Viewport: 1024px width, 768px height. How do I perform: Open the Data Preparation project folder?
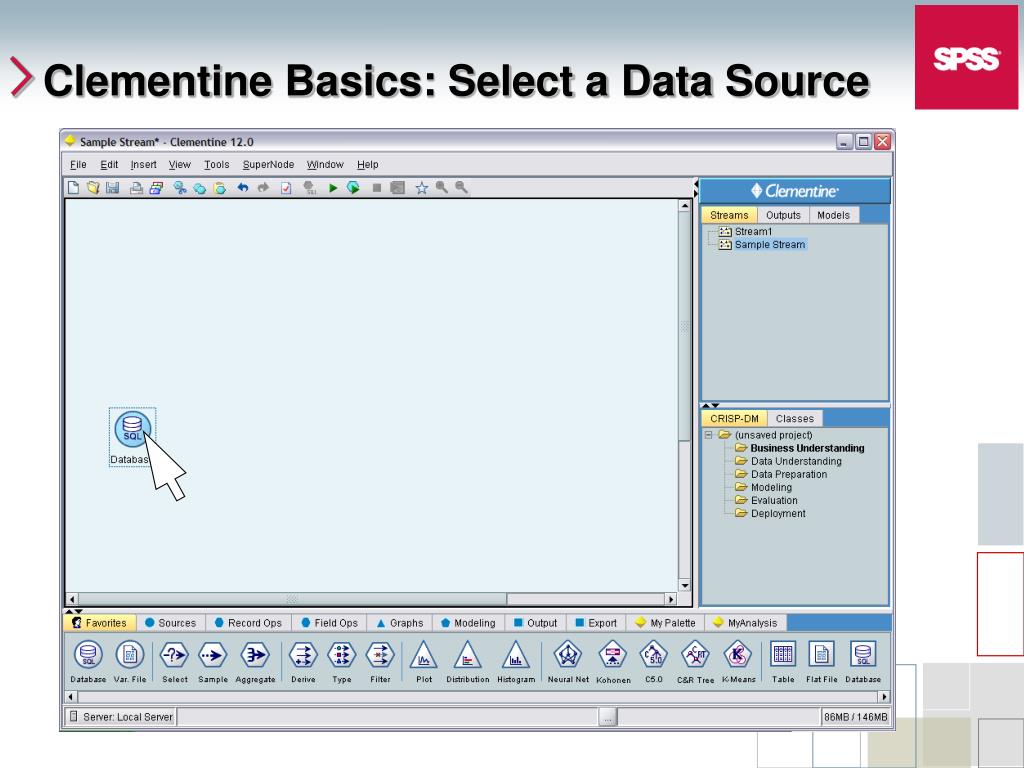[x=788, y=474]
